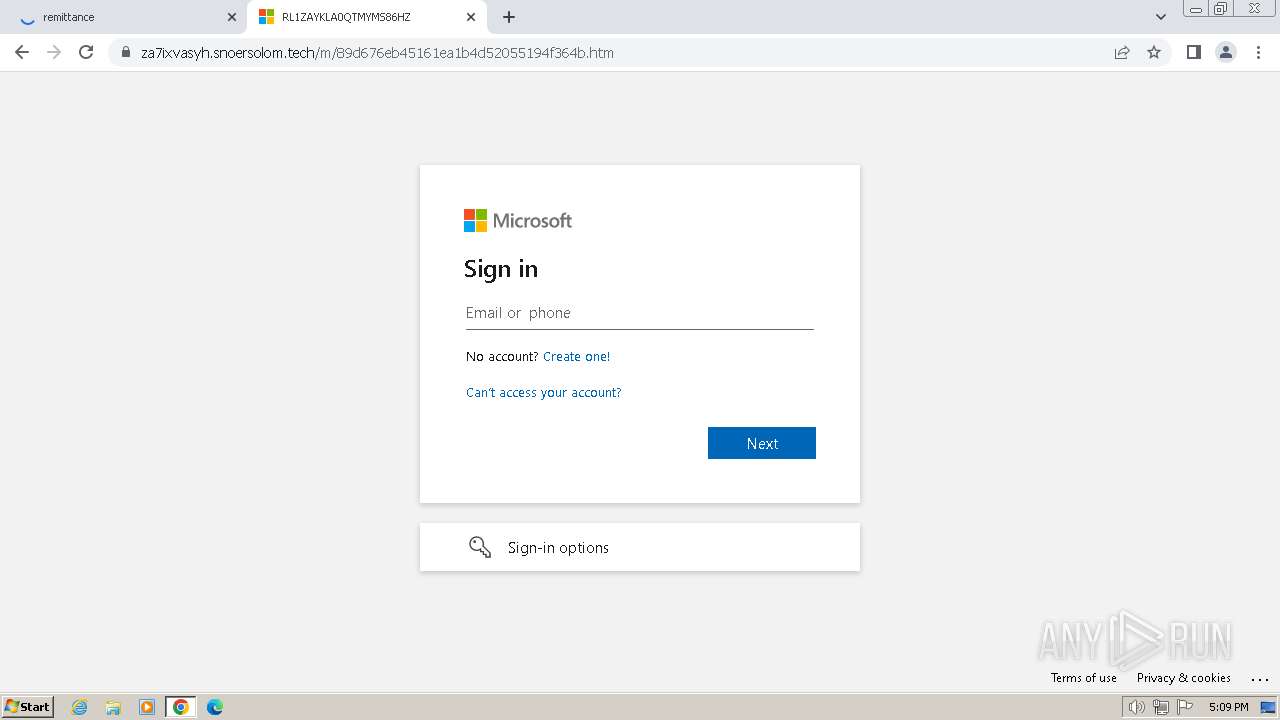Open the browser side panel
Screen dimensions: 1280x720
pyautogui.click(x=1193, y=52)
